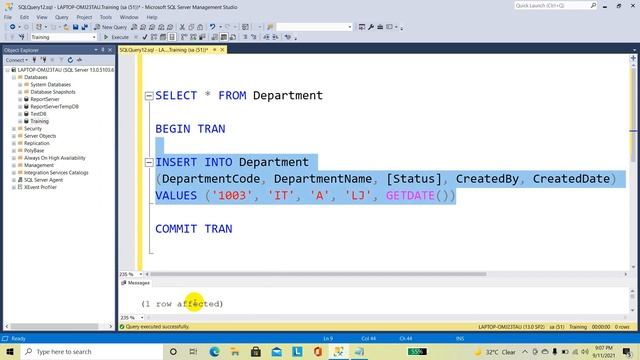Collapse the SELECT statement outline box
This screenshot has width=640, height=360.
click(x=149, y=96)
